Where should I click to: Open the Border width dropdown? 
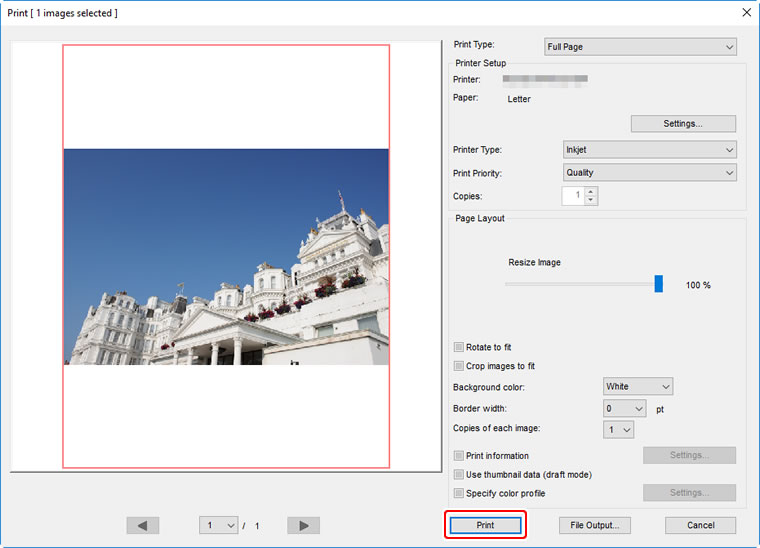pyautogui.click(x=625, y=409)
